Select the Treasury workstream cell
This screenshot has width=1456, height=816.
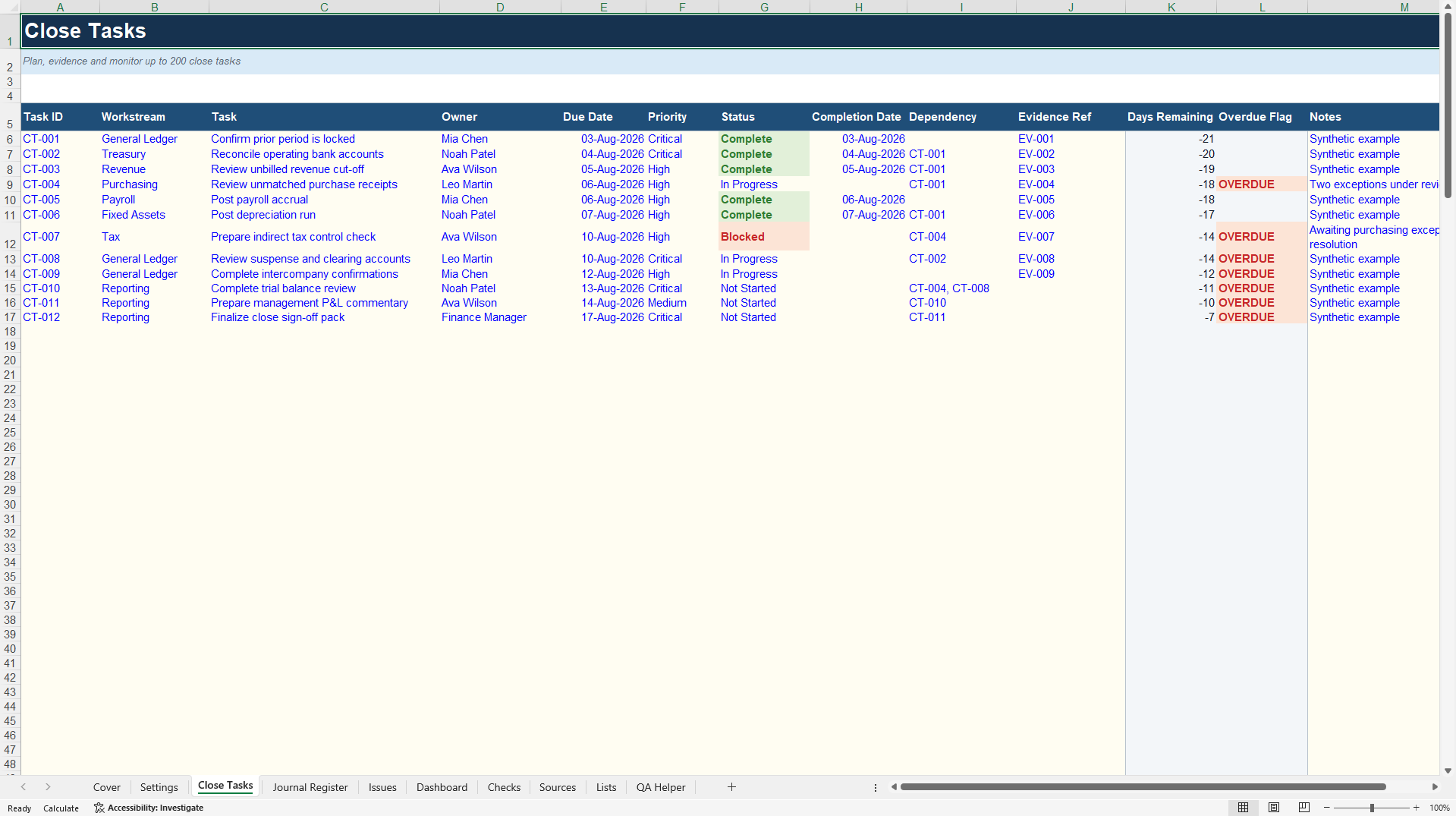[x=154, y=154]
